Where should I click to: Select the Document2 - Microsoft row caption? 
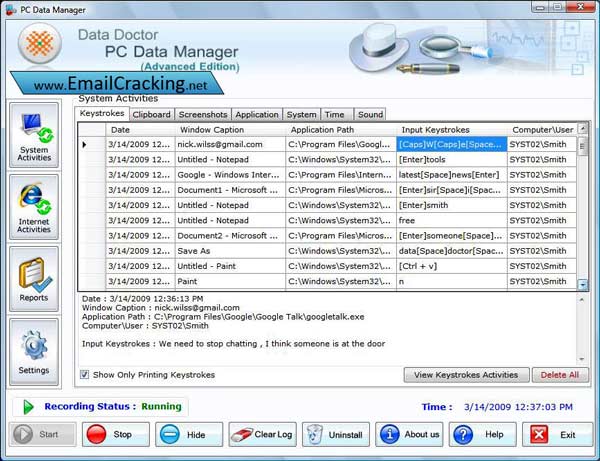point(230,236)
